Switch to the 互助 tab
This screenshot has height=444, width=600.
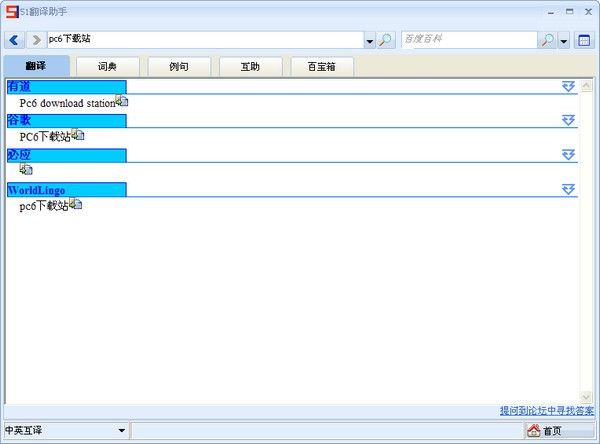[x=251, y=67]
